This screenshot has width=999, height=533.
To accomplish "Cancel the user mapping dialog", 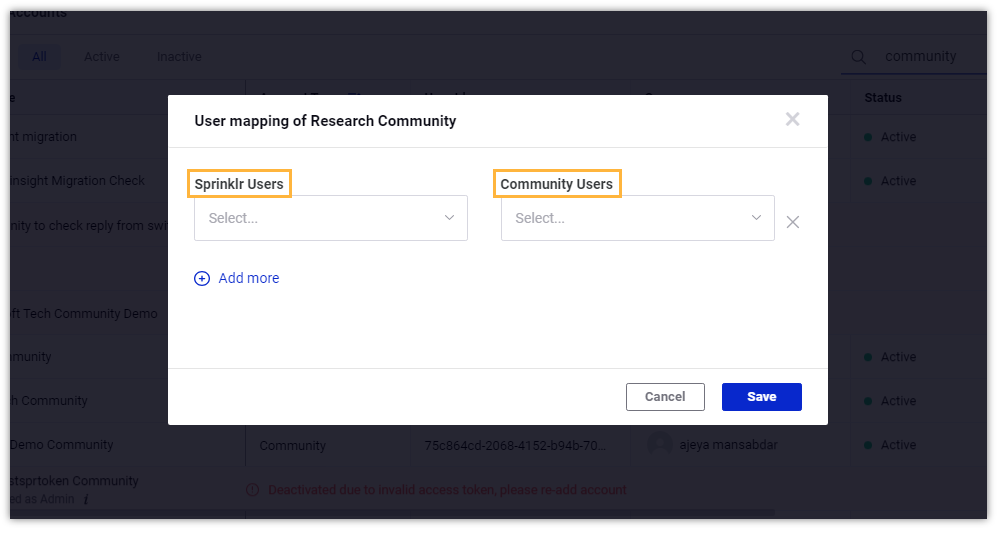I will pos(665,397).
